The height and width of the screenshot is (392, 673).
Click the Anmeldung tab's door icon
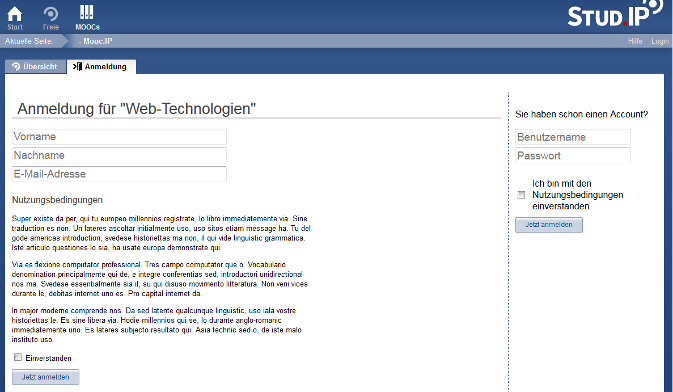click(x=77, y=67)
